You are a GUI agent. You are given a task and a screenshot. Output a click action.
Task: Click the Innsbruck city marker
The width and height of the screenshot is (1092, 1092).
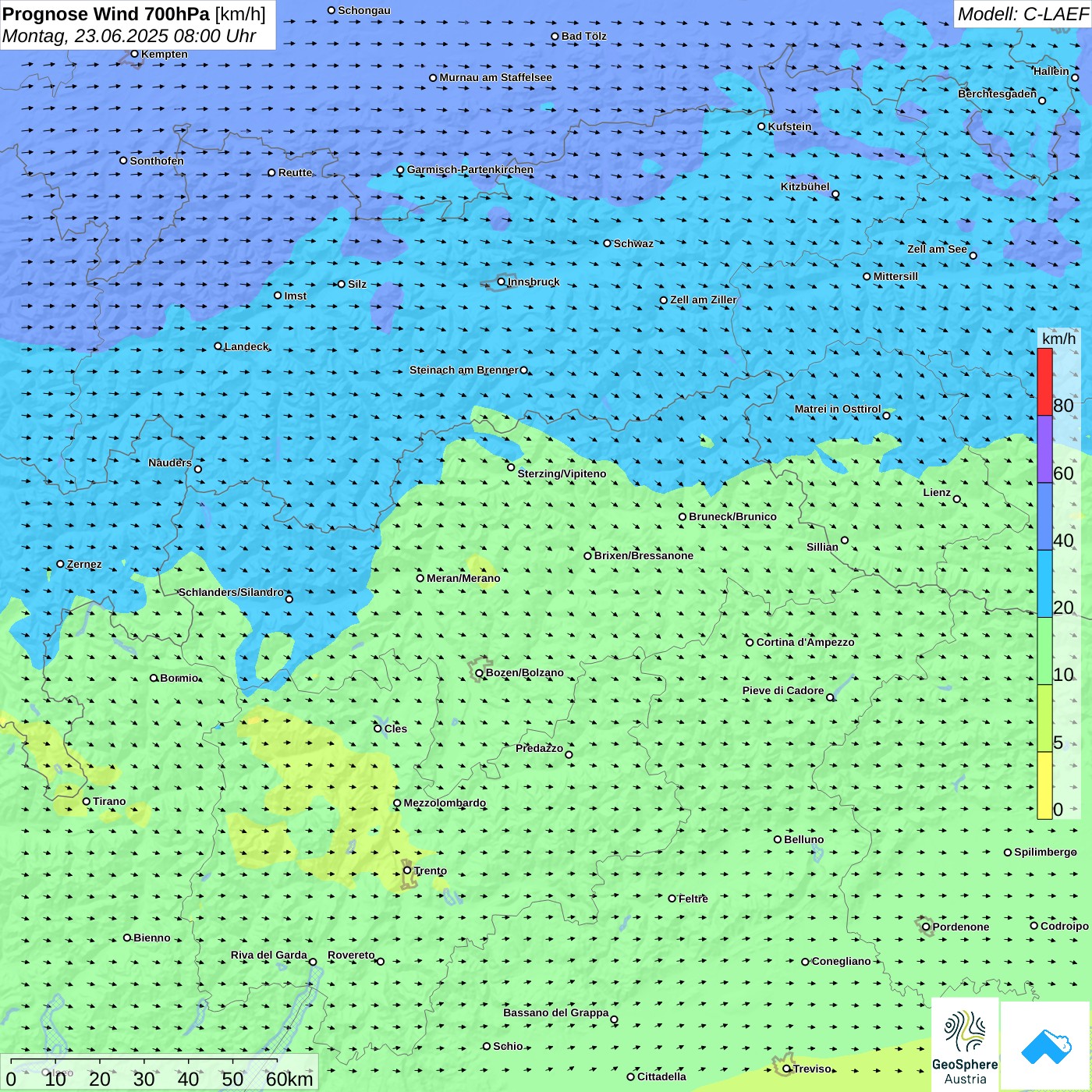pyautogui.click(x=502, y=282)
